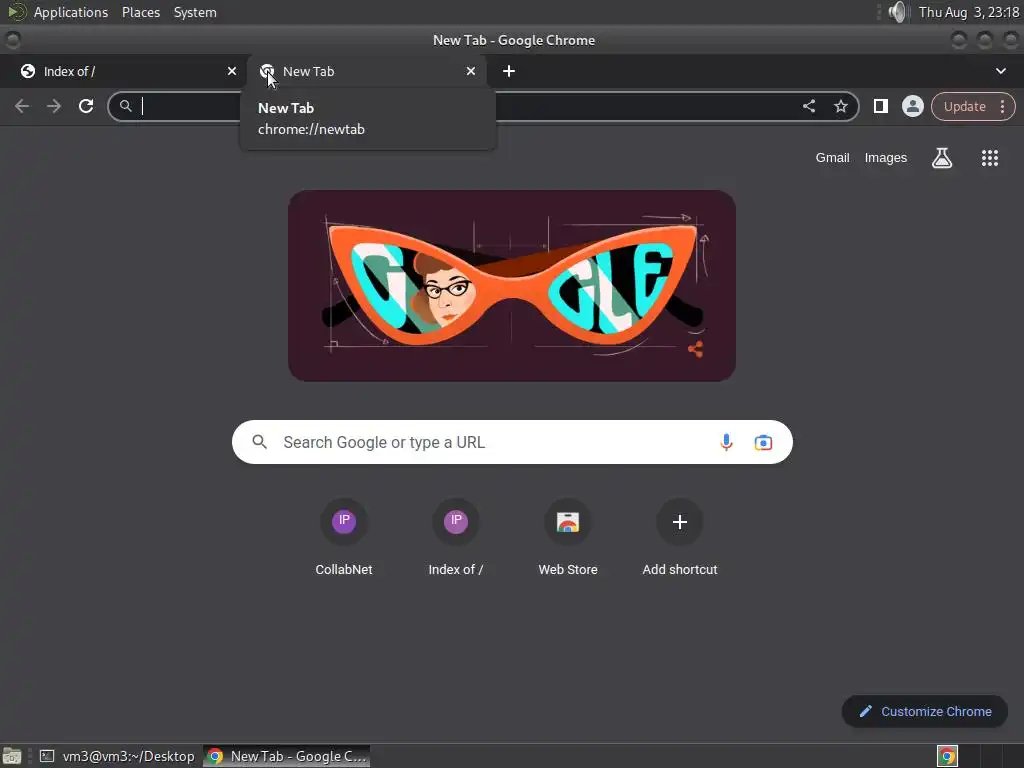The height and width of the screenshot is (768, 1024).
Task: Close the Index of / tab
Action: [232, 71]
